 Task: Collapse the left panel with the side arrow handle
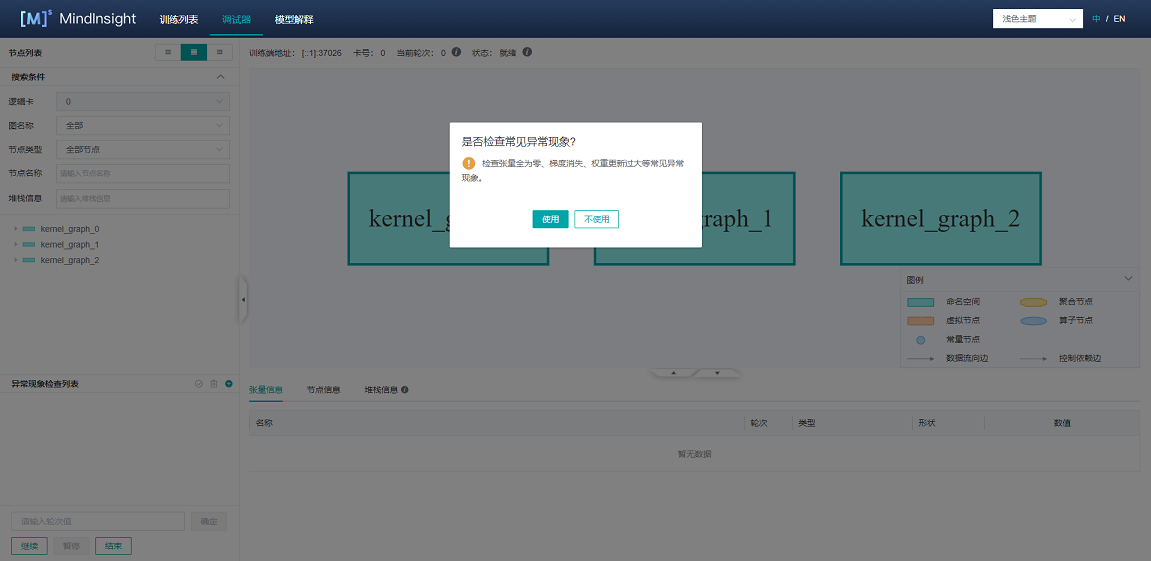point(243,299)
